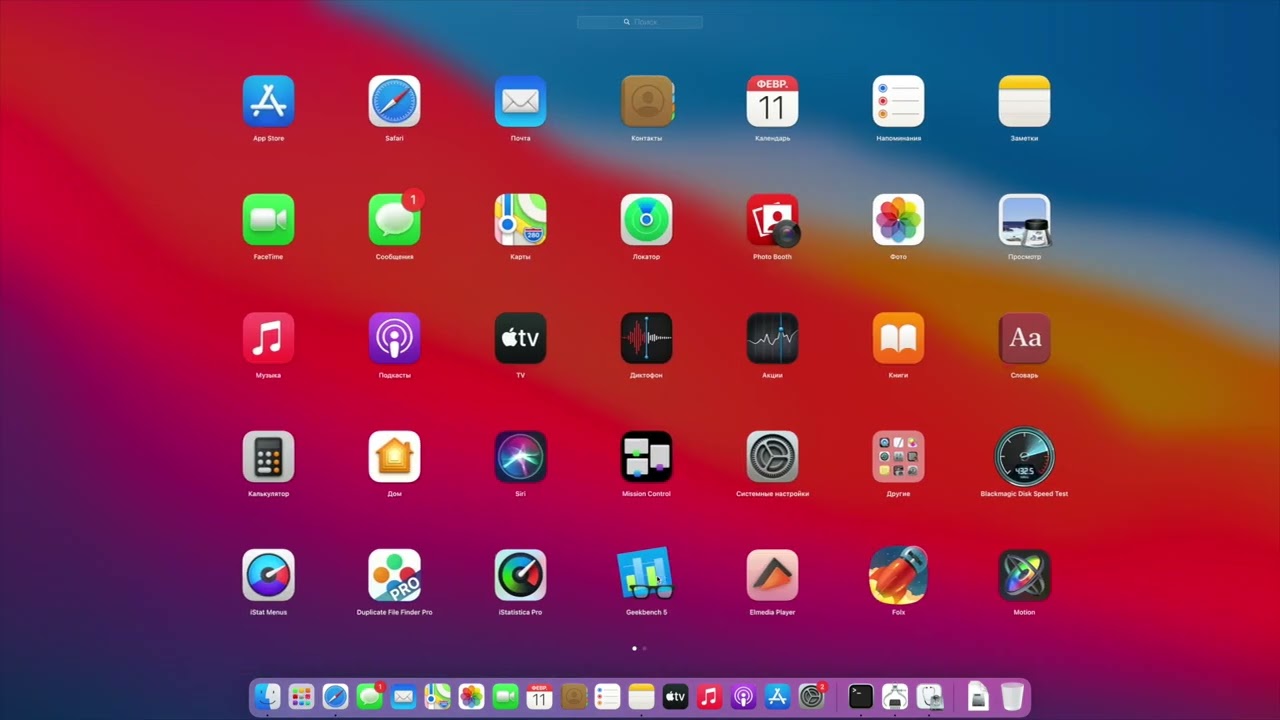Open Elmedia Player
1280x720 pixels.
pyautogui.click(x=772, y=575)
